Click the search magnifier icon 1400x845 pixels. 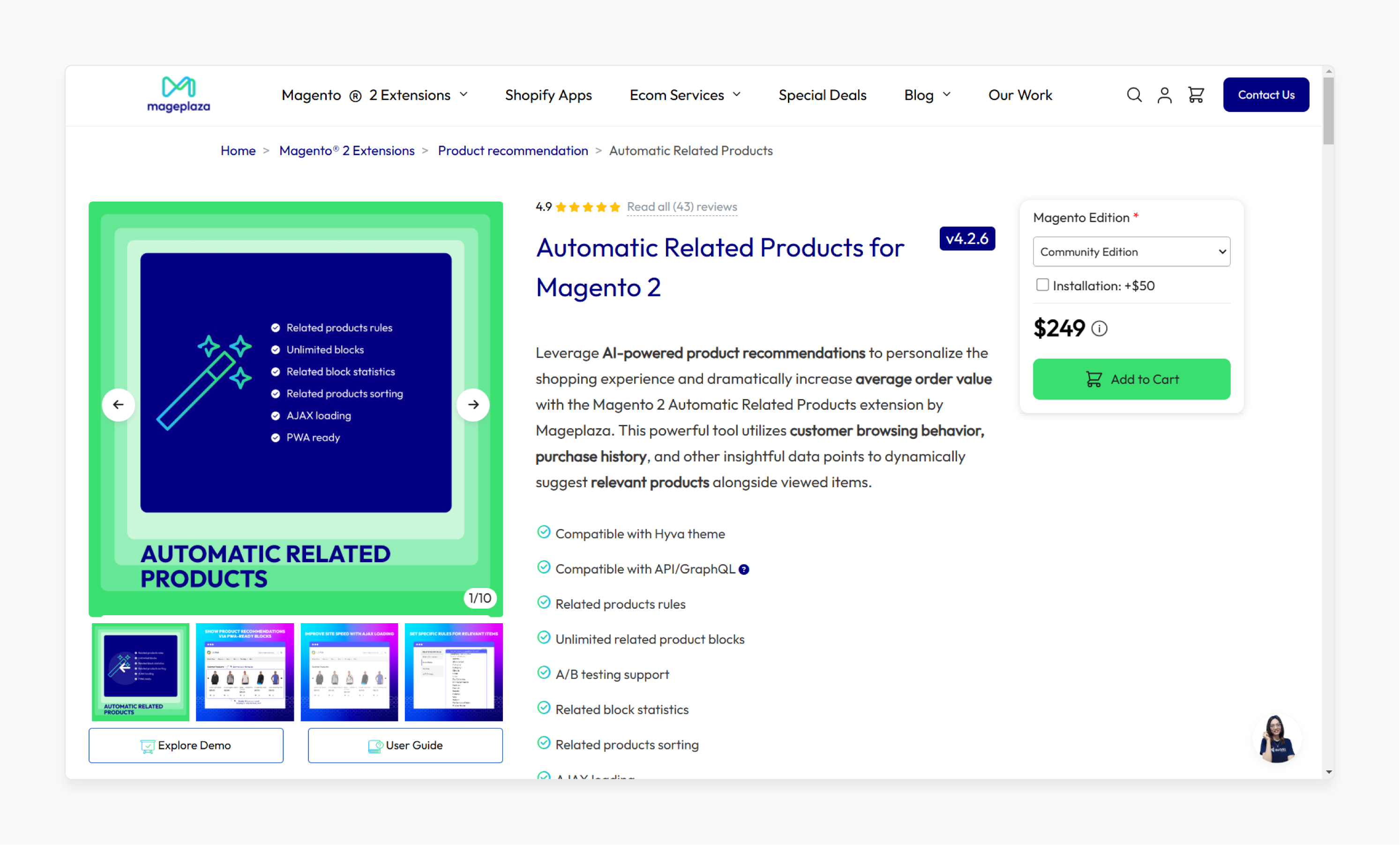(1134, 95)
